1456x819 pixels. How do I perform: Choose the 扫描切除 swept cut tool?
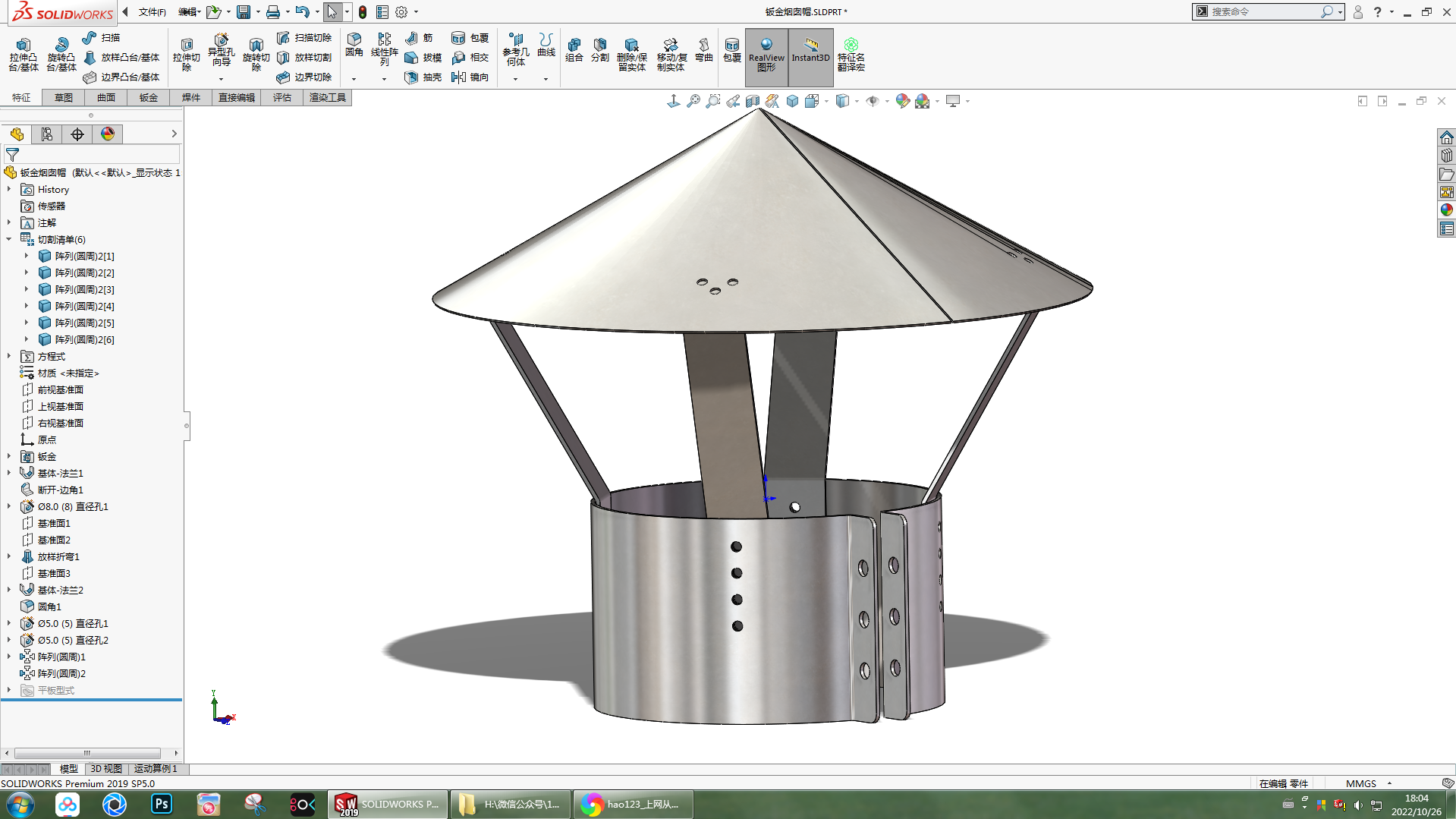304,37
